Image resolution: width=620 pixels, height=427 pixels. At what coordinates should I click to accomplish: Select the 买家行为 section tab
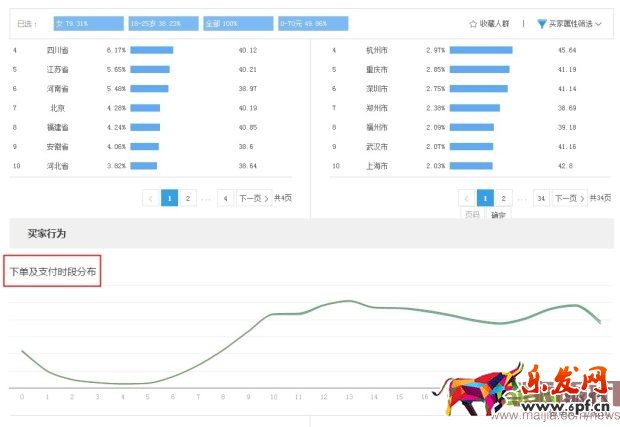point(46,233)
